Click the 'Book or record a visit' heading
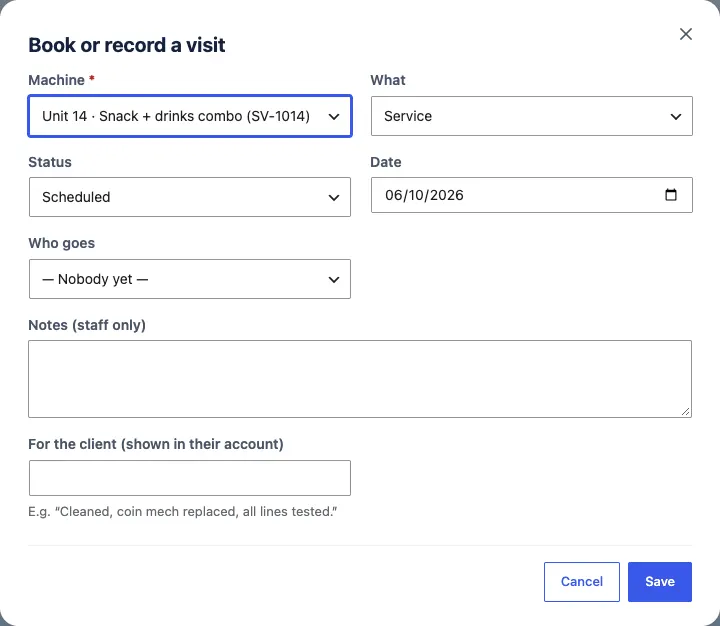This screenshot has width=720, height=626. point(127,45)
